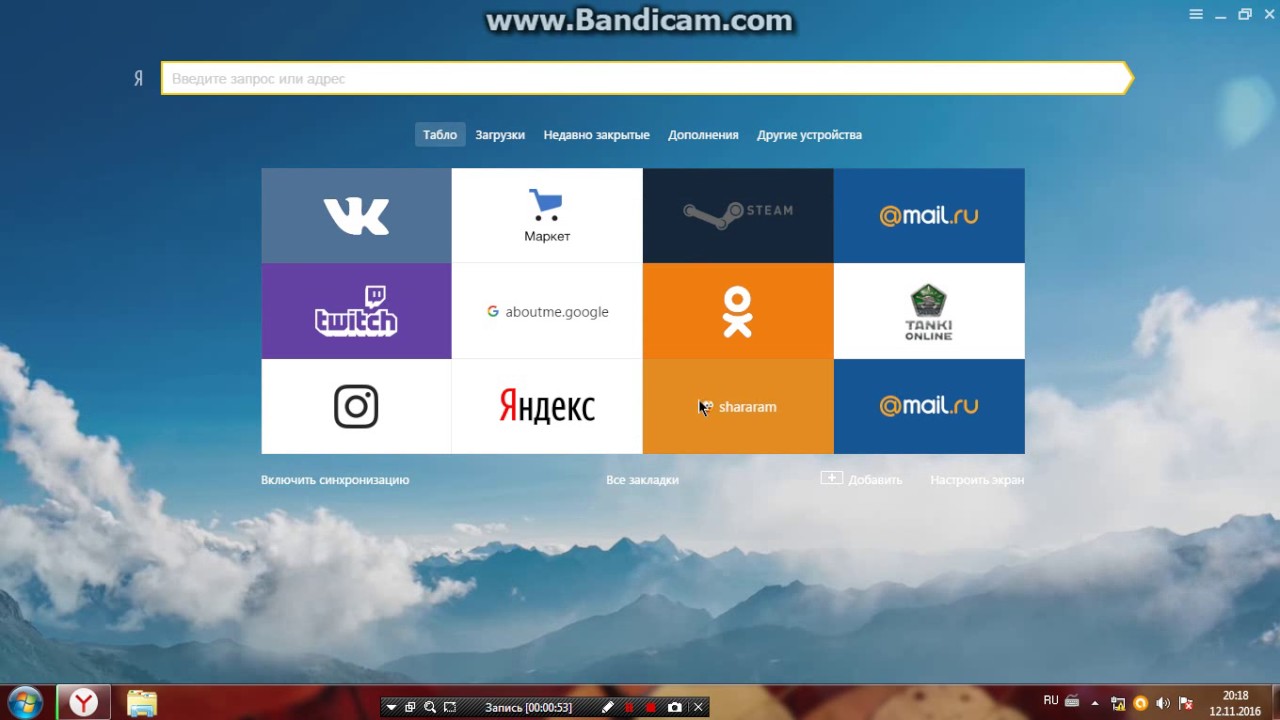
Task: Click the Yandex 'Я' icon beside the address bar
Action: click(x=139, y=78)
